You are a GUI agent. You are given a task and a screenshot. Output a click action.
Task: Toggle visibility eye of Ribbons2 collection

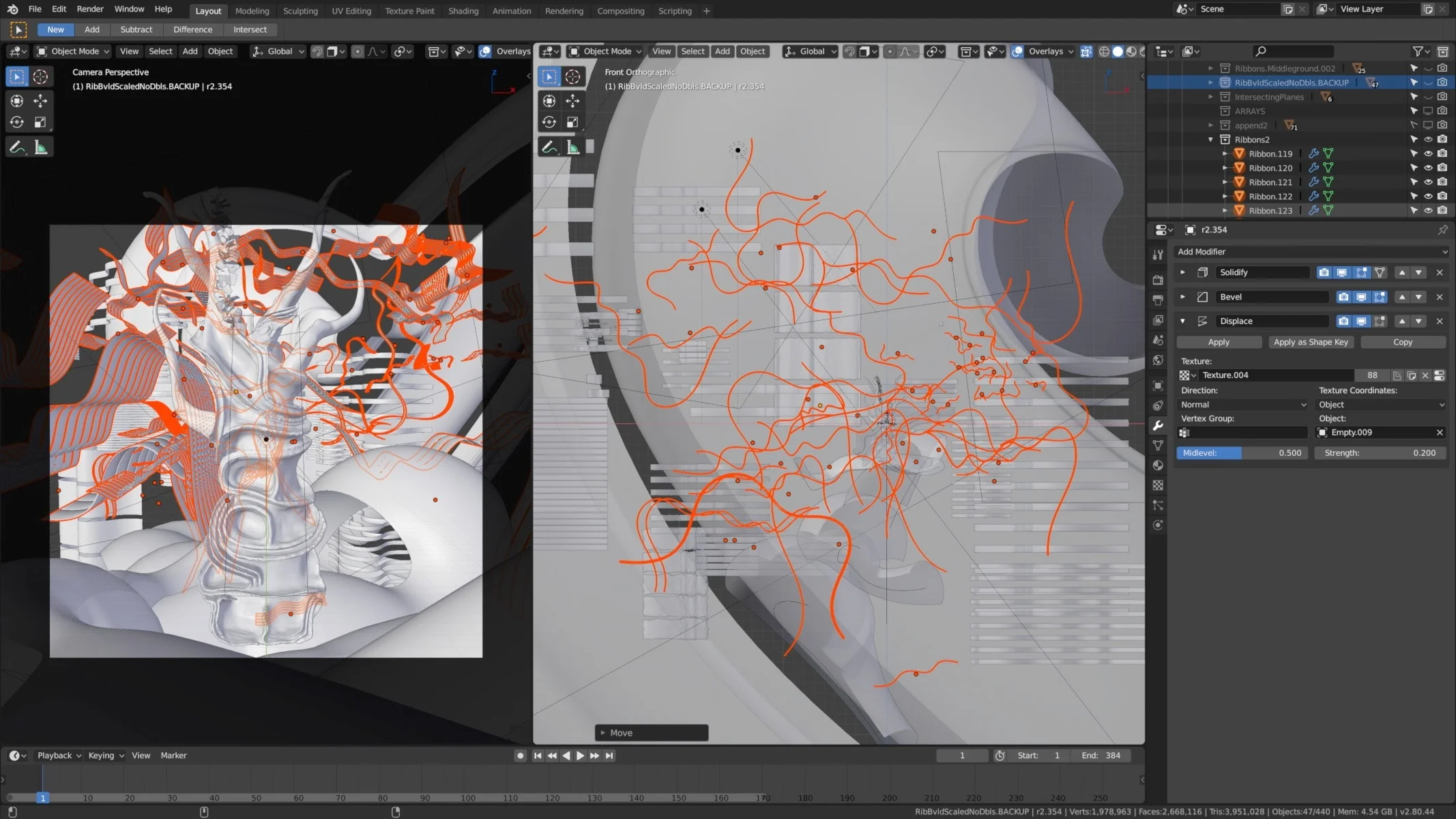[x=1427, y=139]
